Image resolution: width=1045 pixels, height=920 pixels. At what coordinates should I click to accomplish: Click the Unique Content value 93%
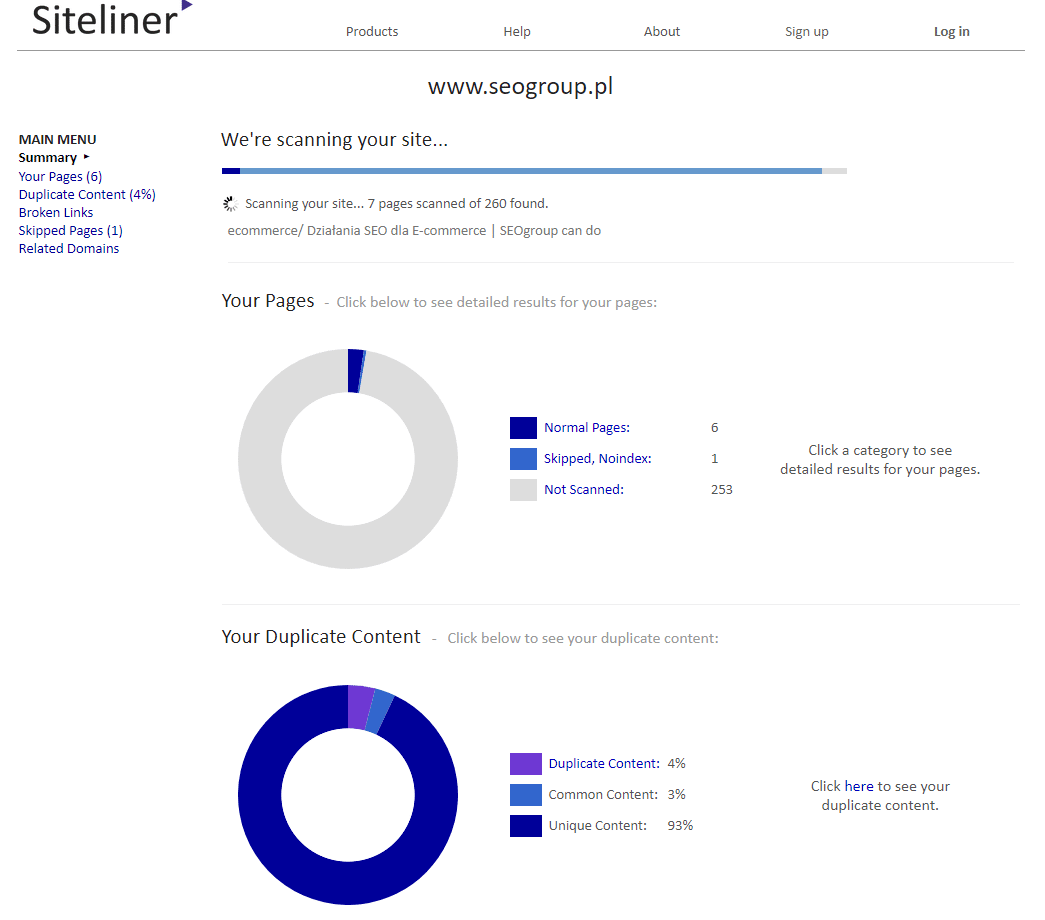tap(680, 825)
